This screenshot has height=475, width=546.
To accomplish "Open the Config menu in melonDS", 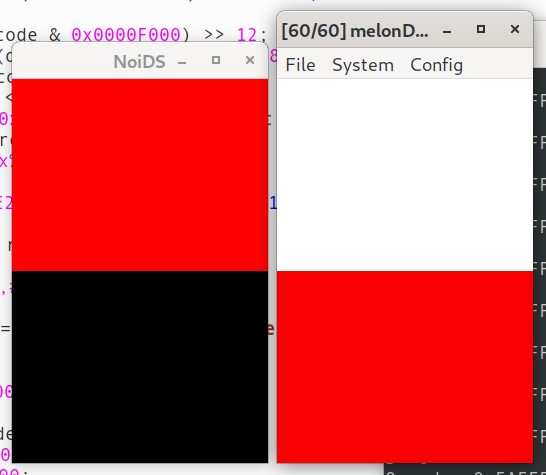I will tap(437, 65).
